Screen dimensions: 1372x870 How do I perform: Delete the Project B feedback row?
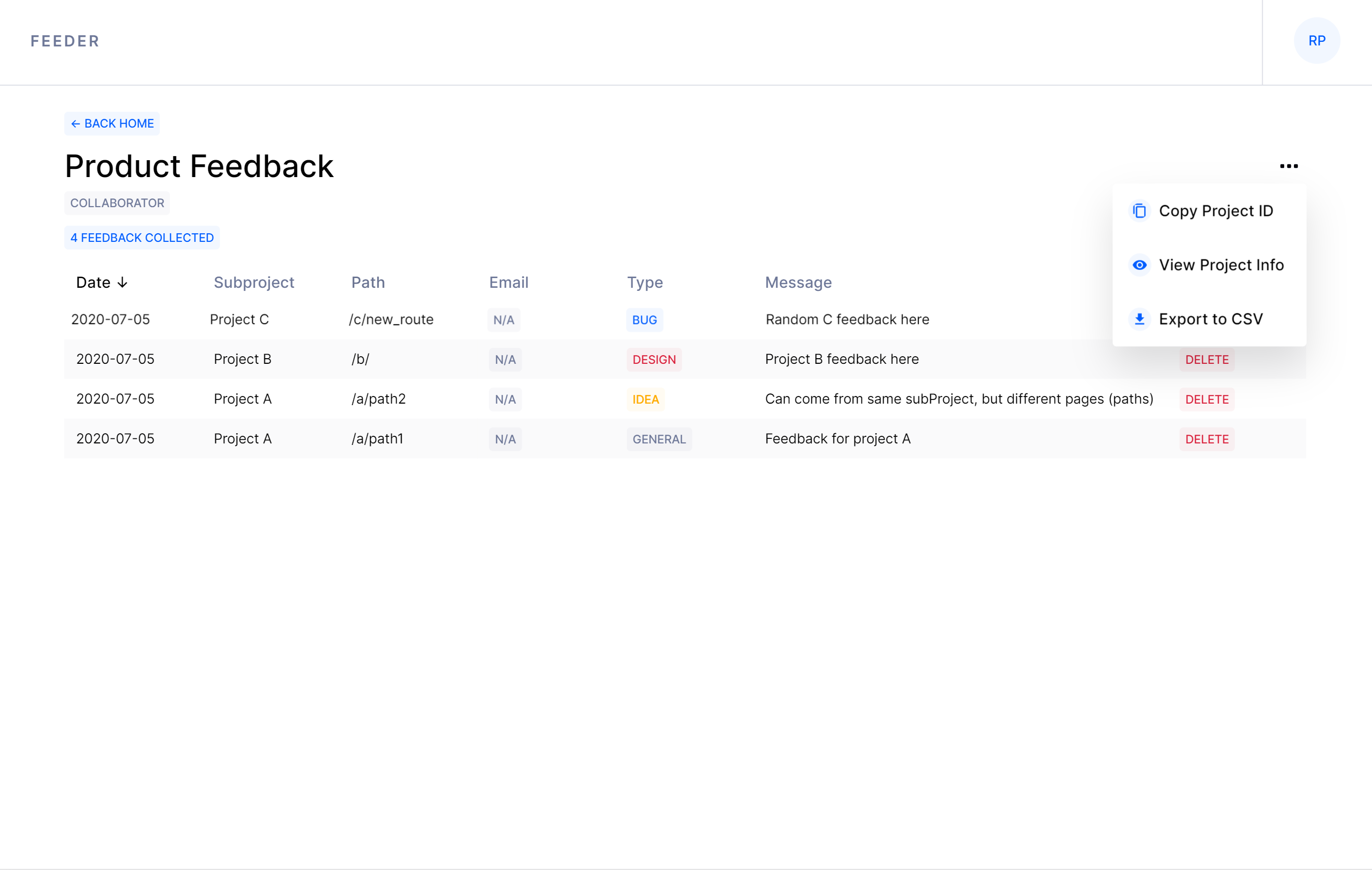coord(1206,360)
